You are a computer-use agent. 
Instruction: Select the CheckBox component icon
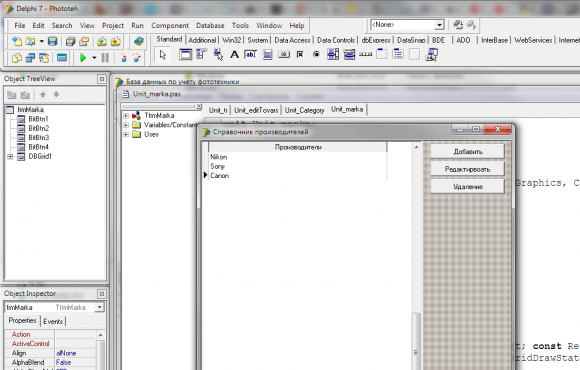click(x=300, y=55)
